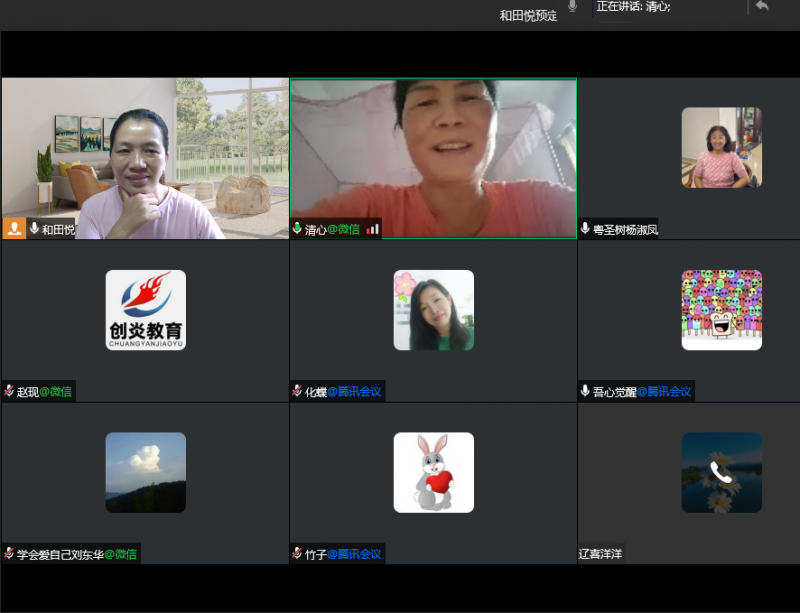Click the red signal strength bars on 清心's tile
Viewport: 800px width, 613px height.
tap(373, 229)
